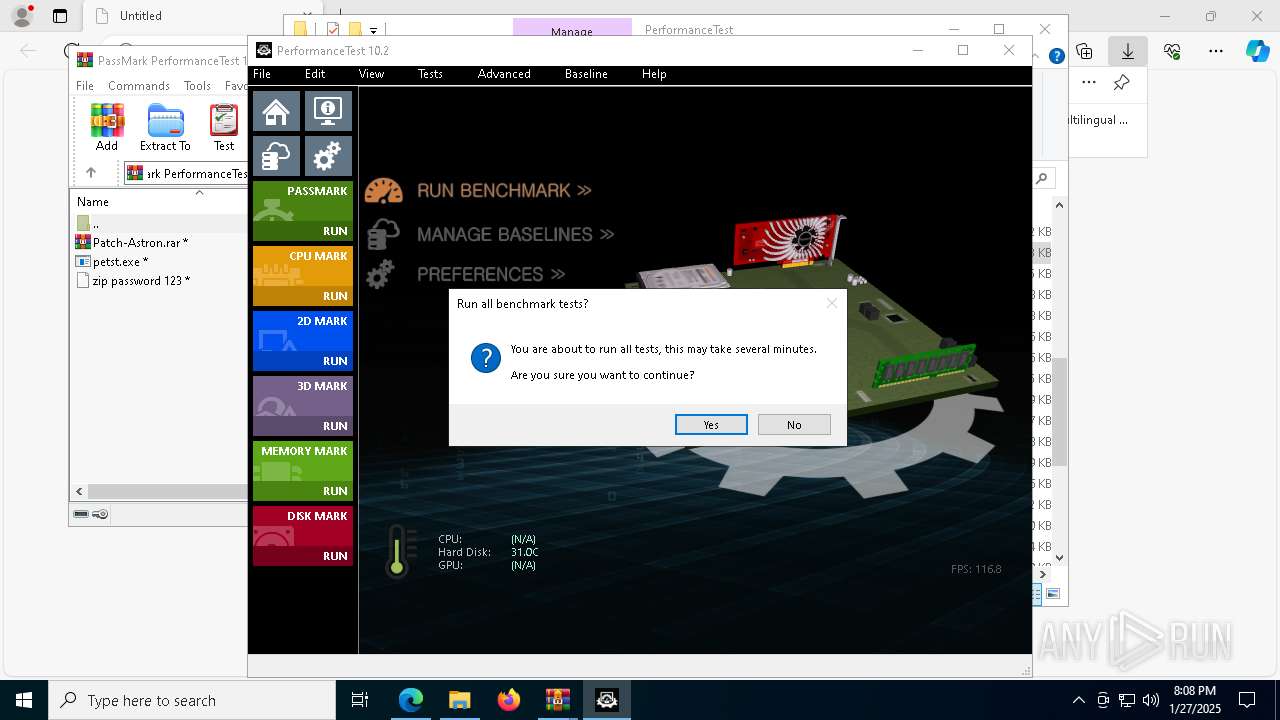Click No to cancel benchmark run
The image size is (1280, 720).
pyautogui.click(x=794, y=425)
